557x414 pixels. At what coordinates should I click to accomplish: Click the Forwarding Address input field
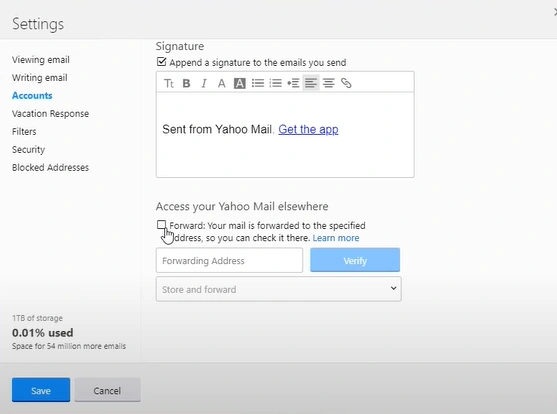click(x=229, y=260)
